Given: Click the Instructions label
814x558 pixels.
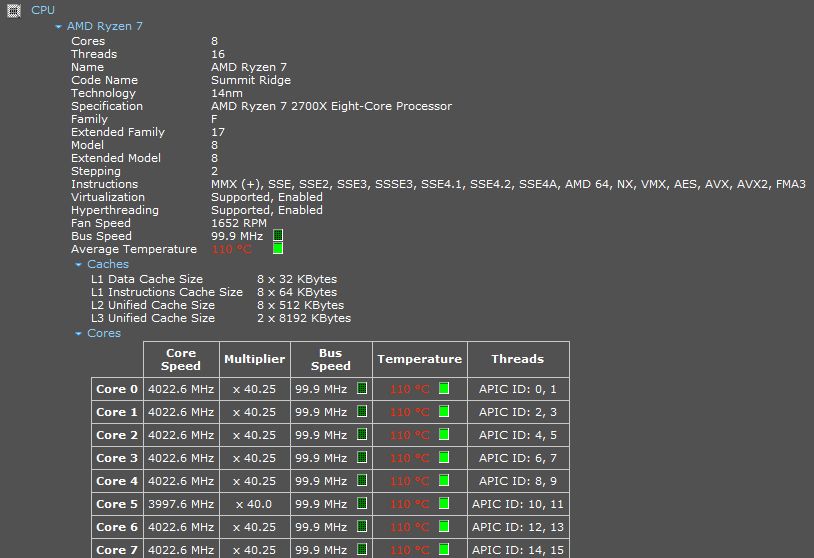Looking at the screenshot, I should (104, 184).
